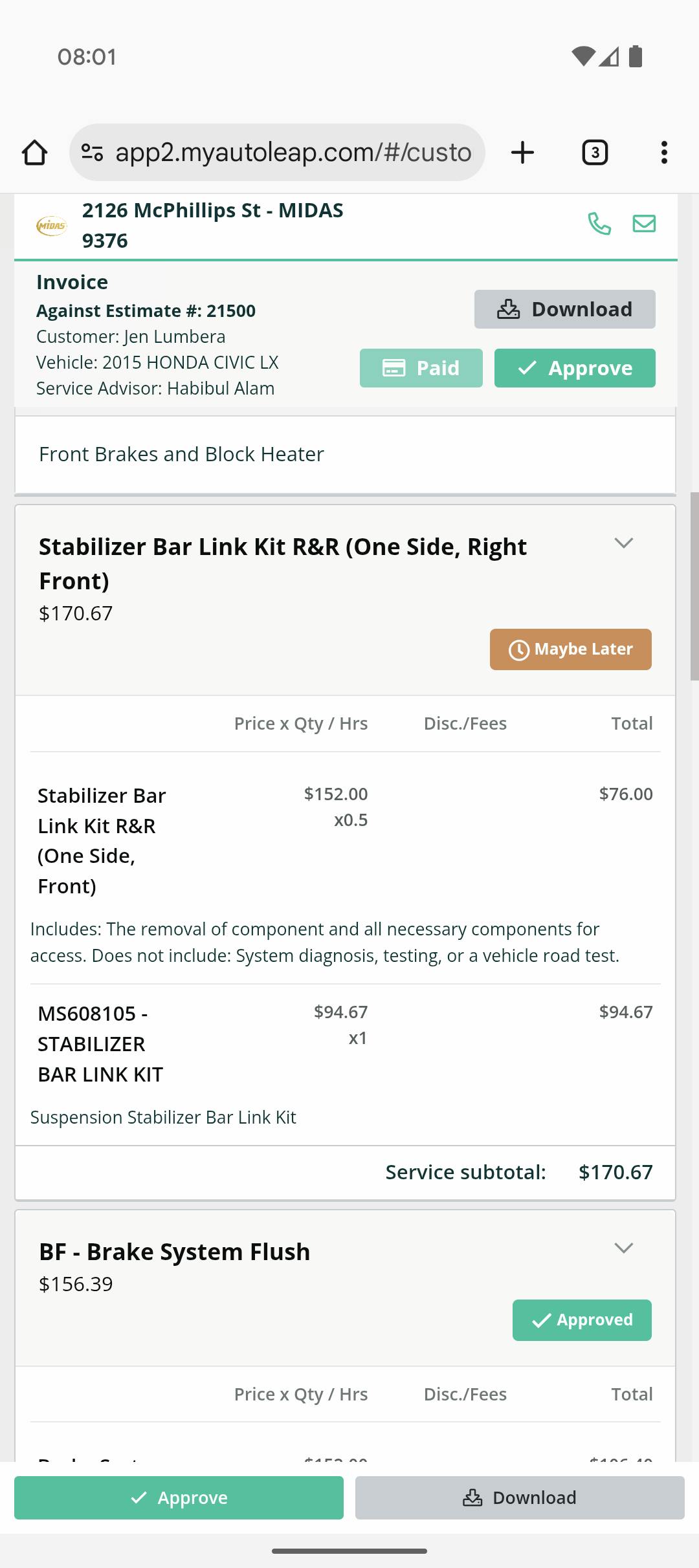Toggle the Approved status on Brake System Flush
The height and width of the screenshot is (1568, 699).
coord(582,1320)
